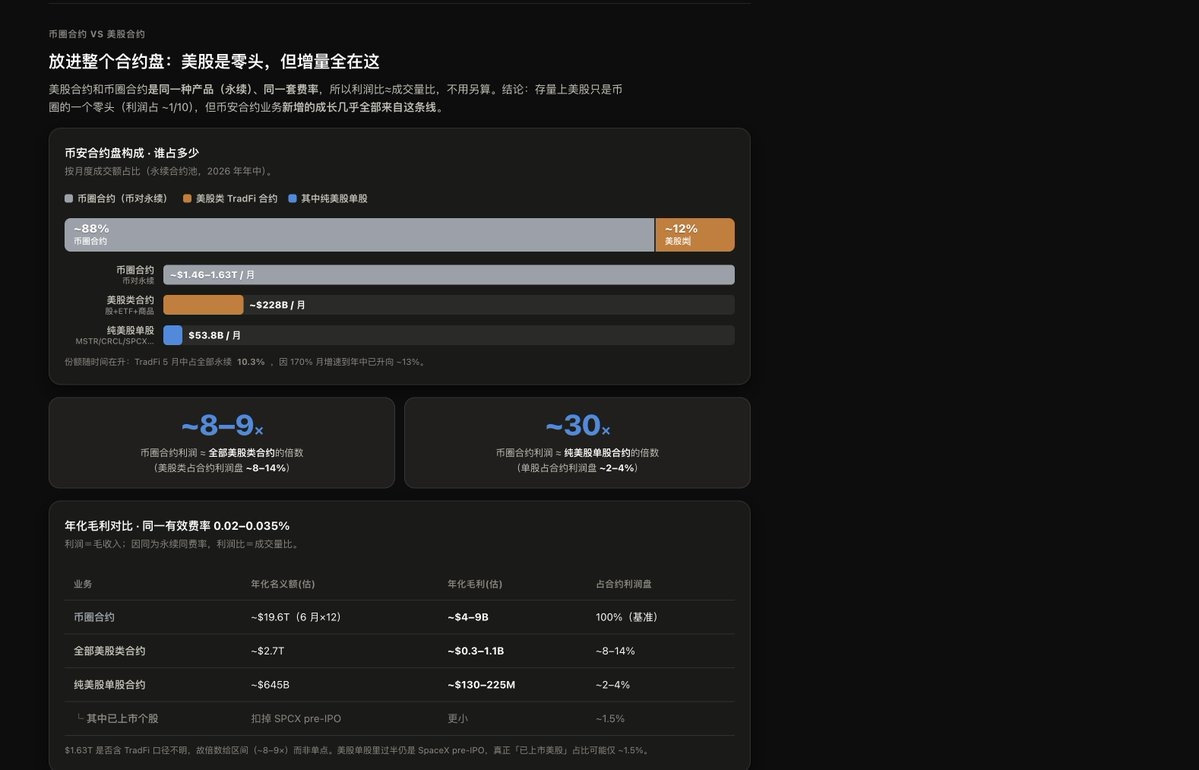Click cell ~$130–225M

click(x=482, y=685)
